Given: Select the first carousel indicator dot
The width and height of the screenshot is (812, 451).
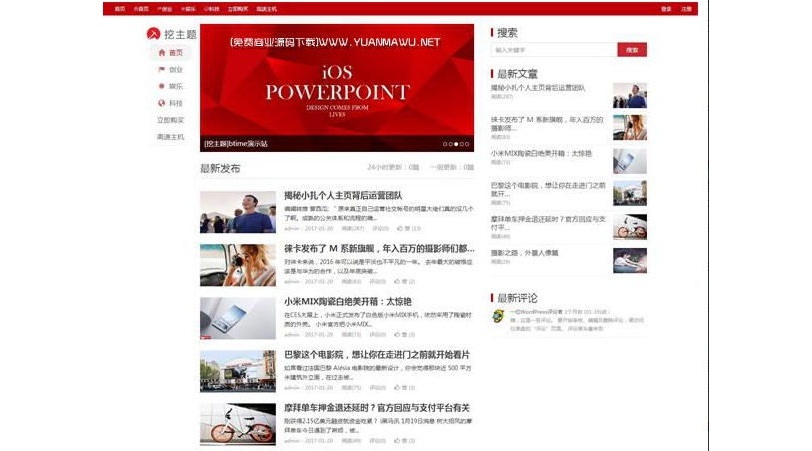Looking at the screenshot, I should 445,144.
